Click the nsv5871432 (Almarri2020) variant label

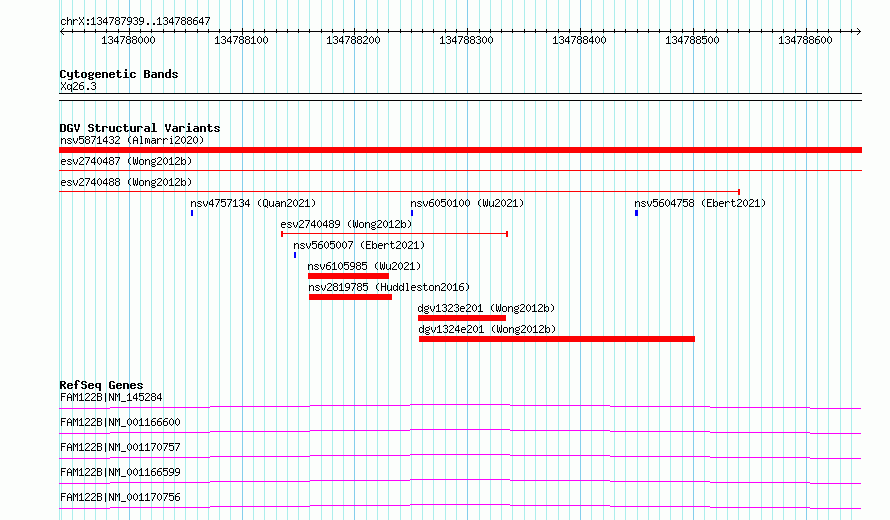(132, 140)
